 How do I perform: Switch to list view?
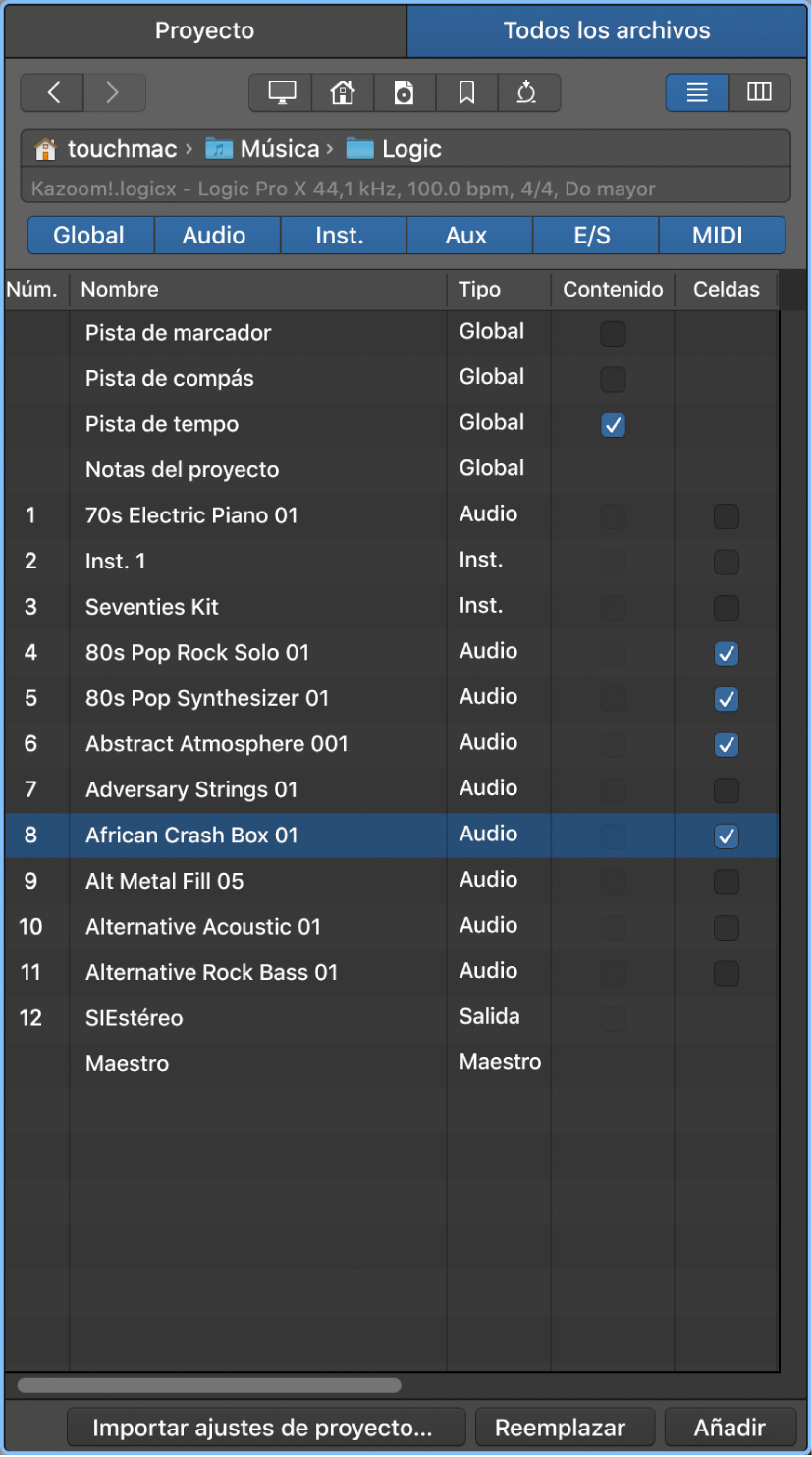tap(697, 92)
